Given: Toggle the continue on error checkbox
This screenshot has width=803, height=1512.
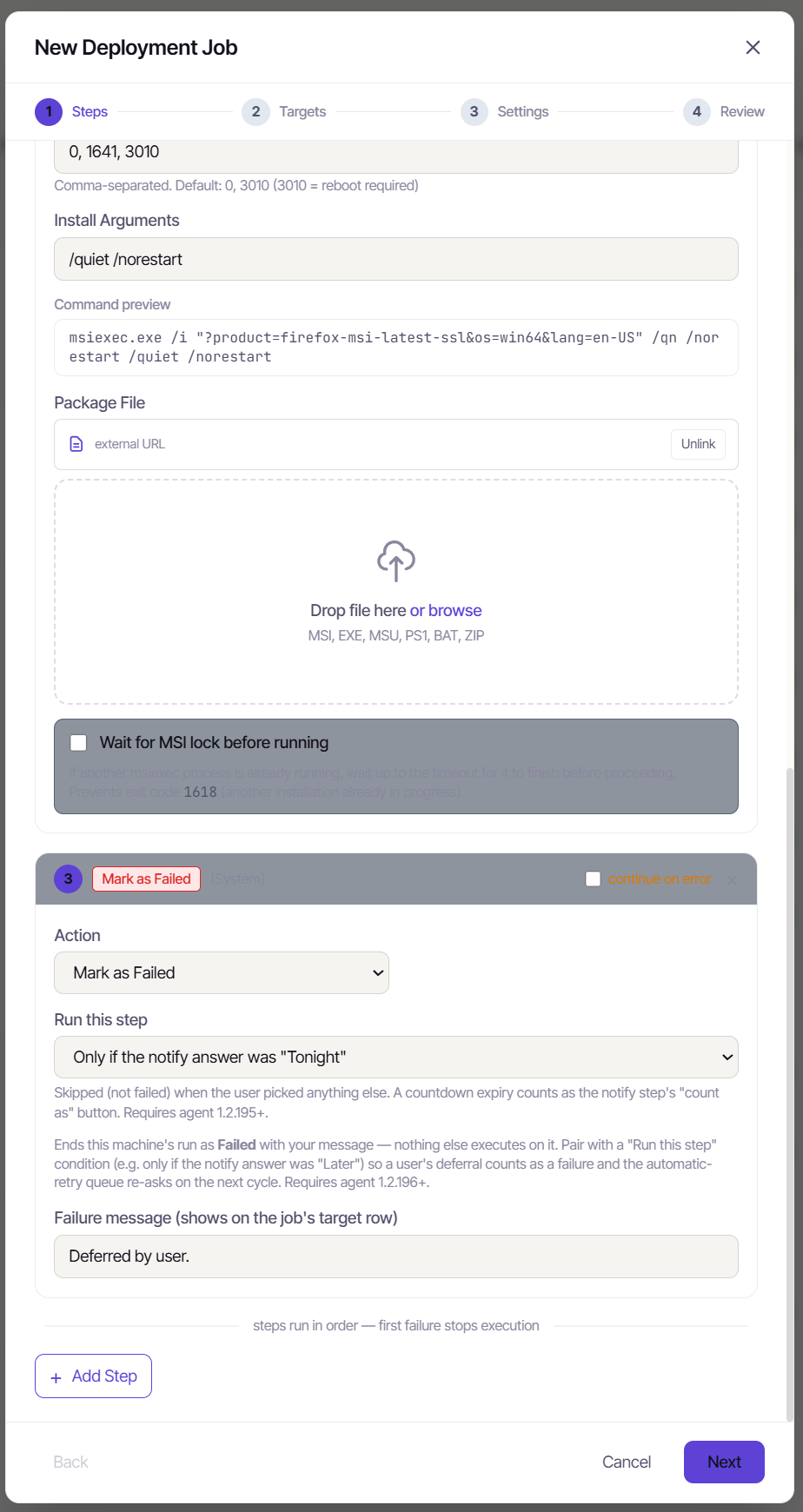Looking at the screenshot, I should tap(593, 879).
